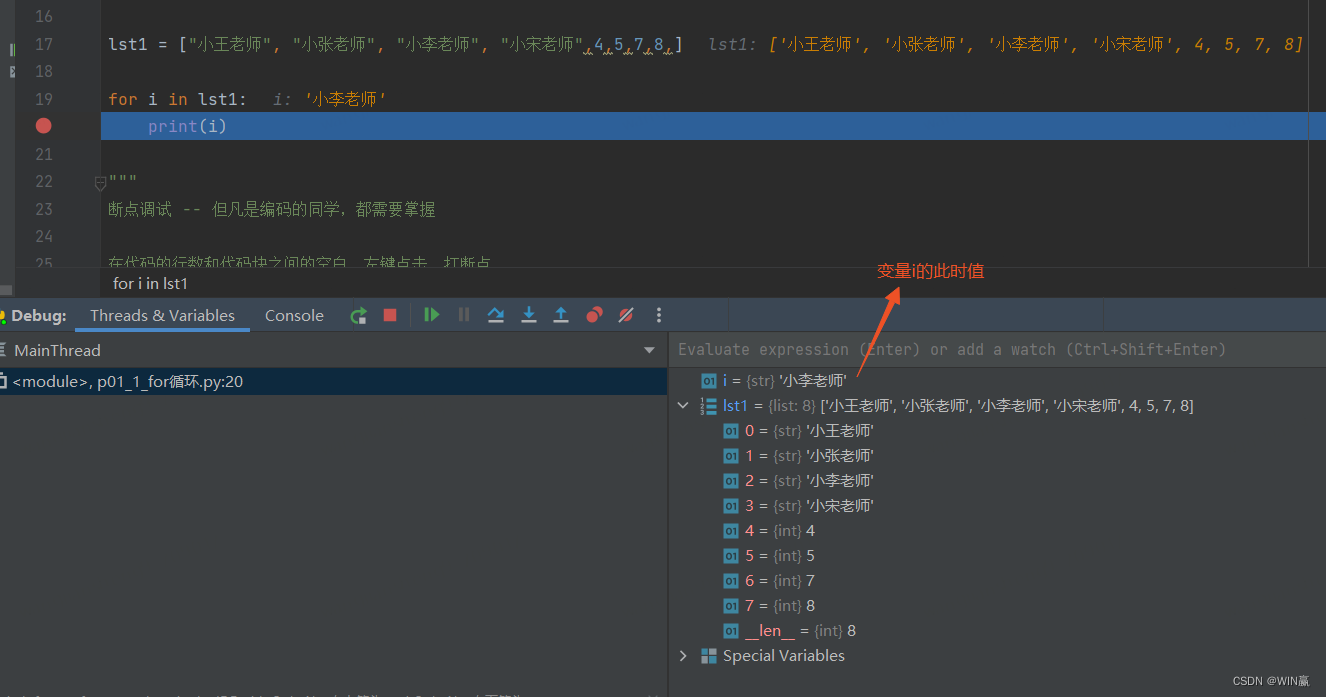Select list element 4 = {int} 4

pos(769,531)
